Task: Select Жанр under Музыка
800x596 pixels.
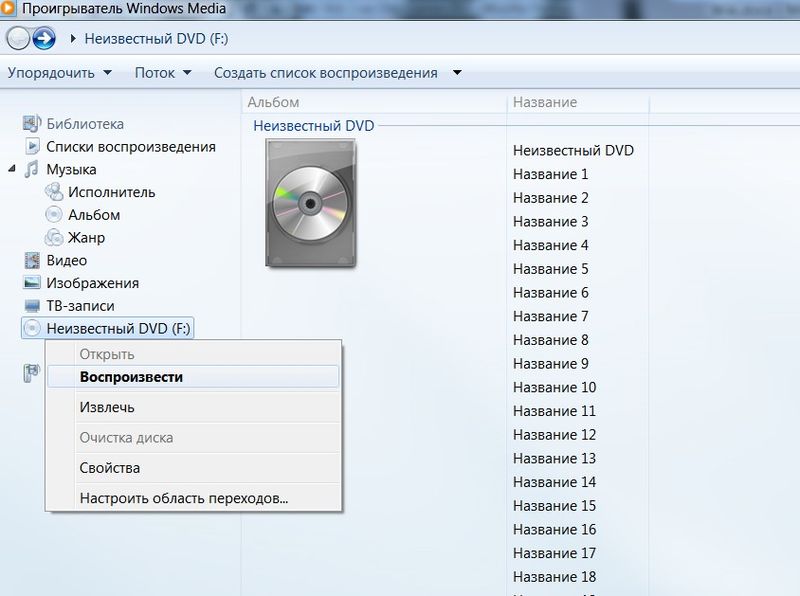Action: tap(86, 238)
